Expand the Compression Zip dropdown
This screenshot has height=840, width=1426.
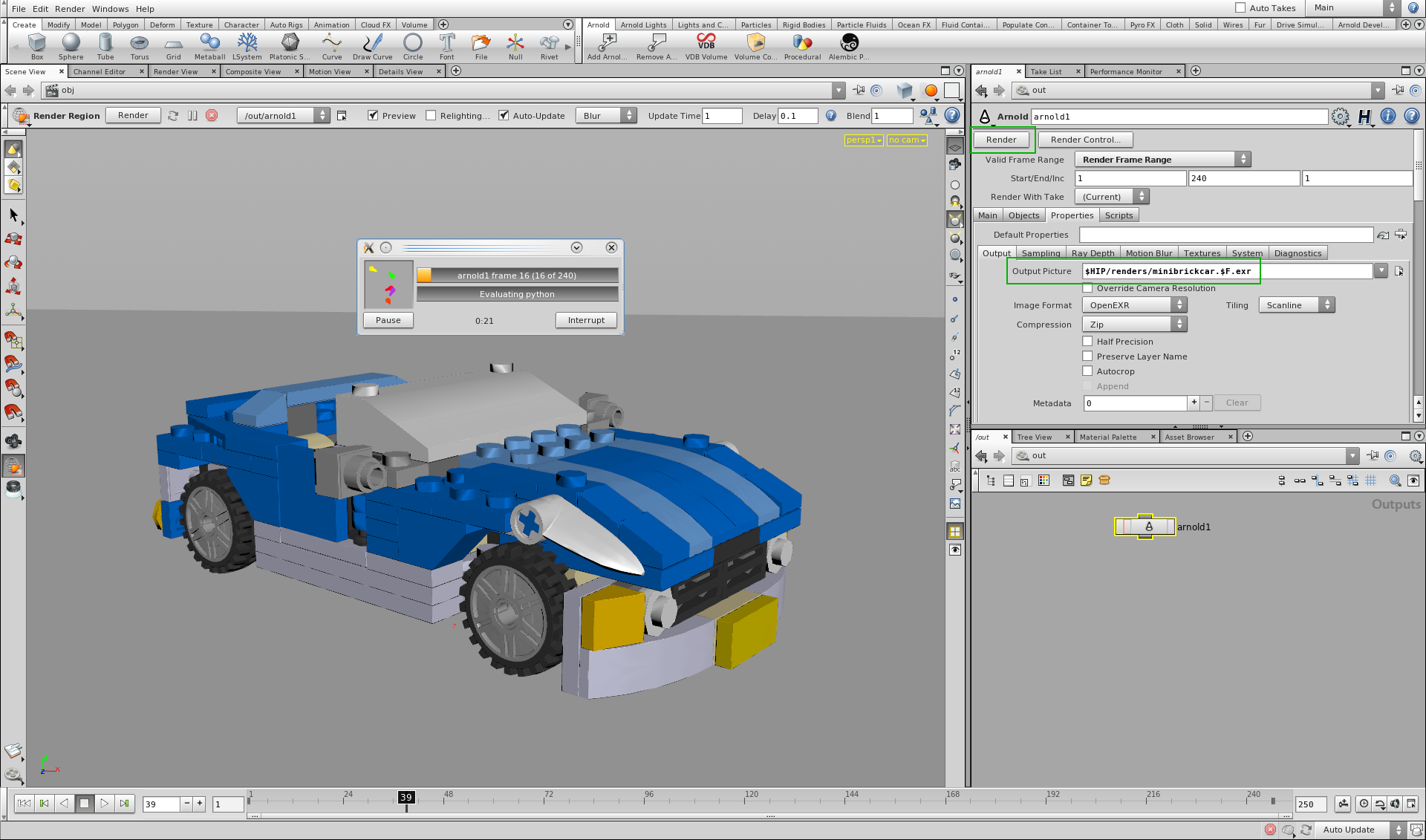click(1133, 325)
